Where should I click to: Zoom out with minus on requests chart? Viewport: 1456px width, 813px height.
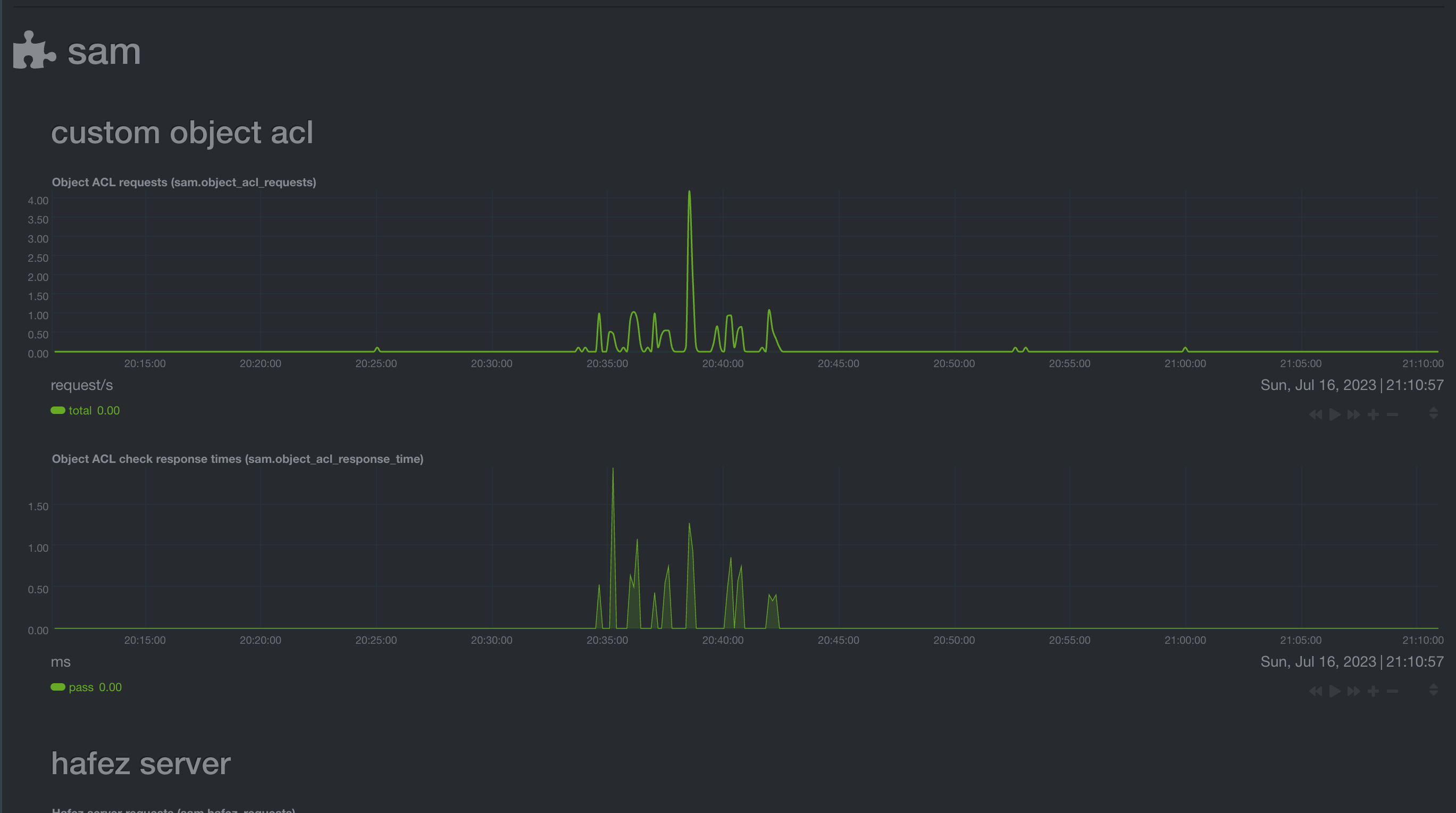1393,414
